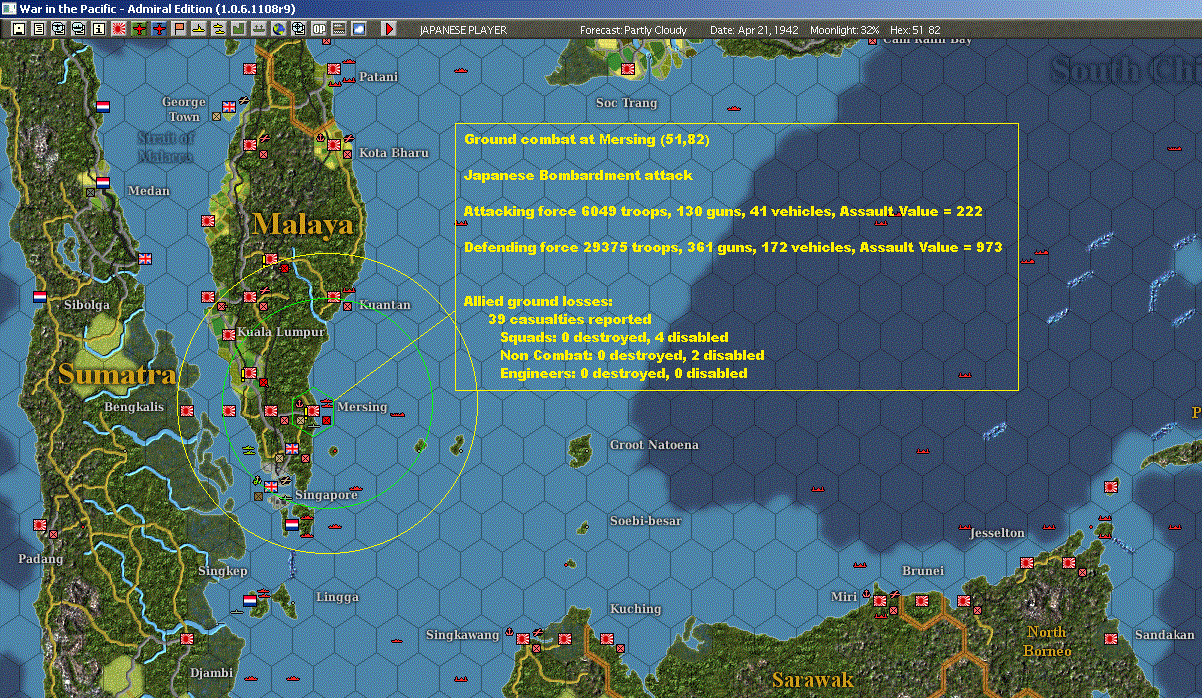Select Japanese flag base at Miri
1202x698 pixels.
pos(879,601)
